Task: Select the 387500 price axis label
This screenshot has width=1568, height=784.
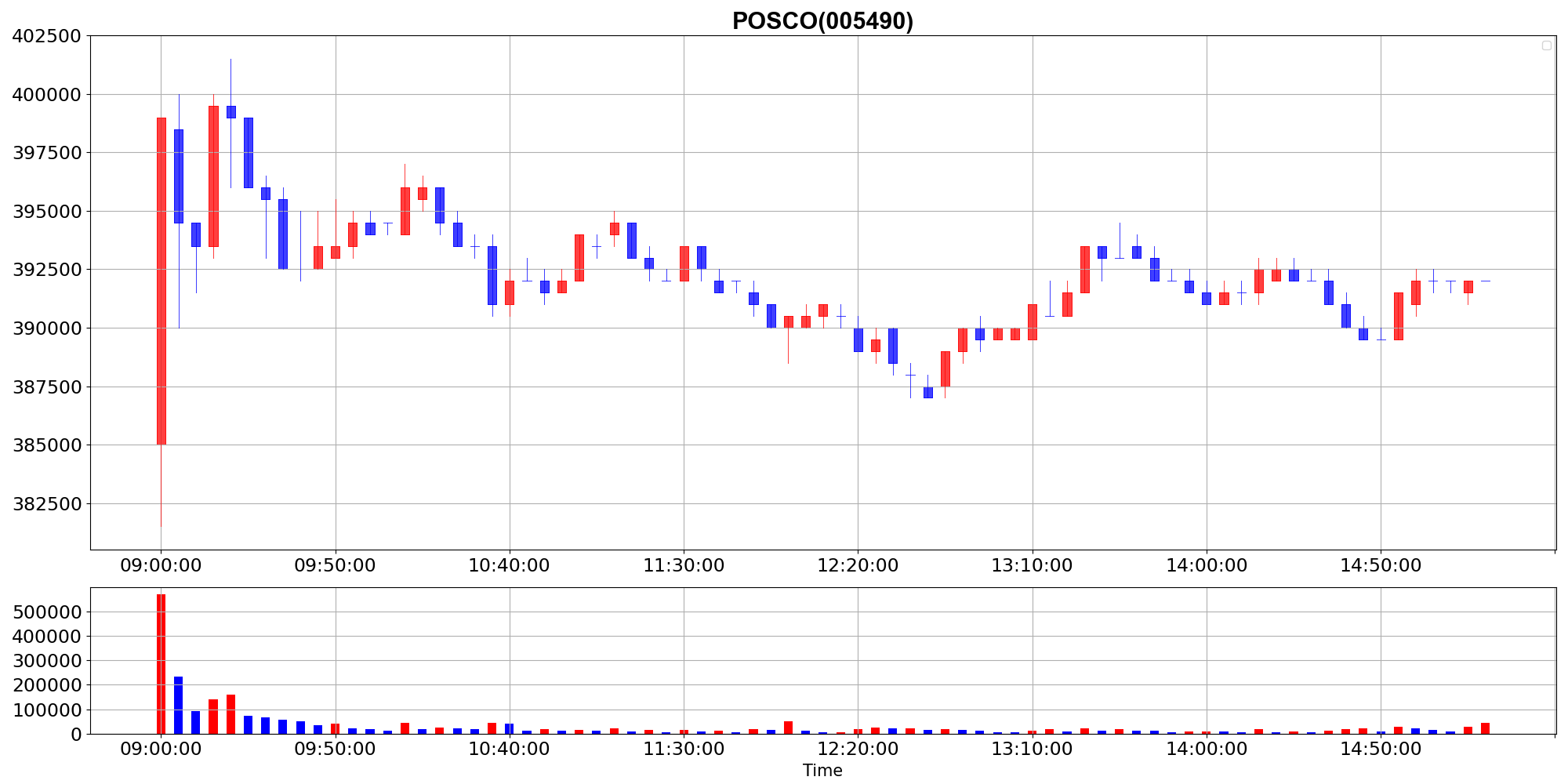Action: pyautogui.click(x=47, y=387)
